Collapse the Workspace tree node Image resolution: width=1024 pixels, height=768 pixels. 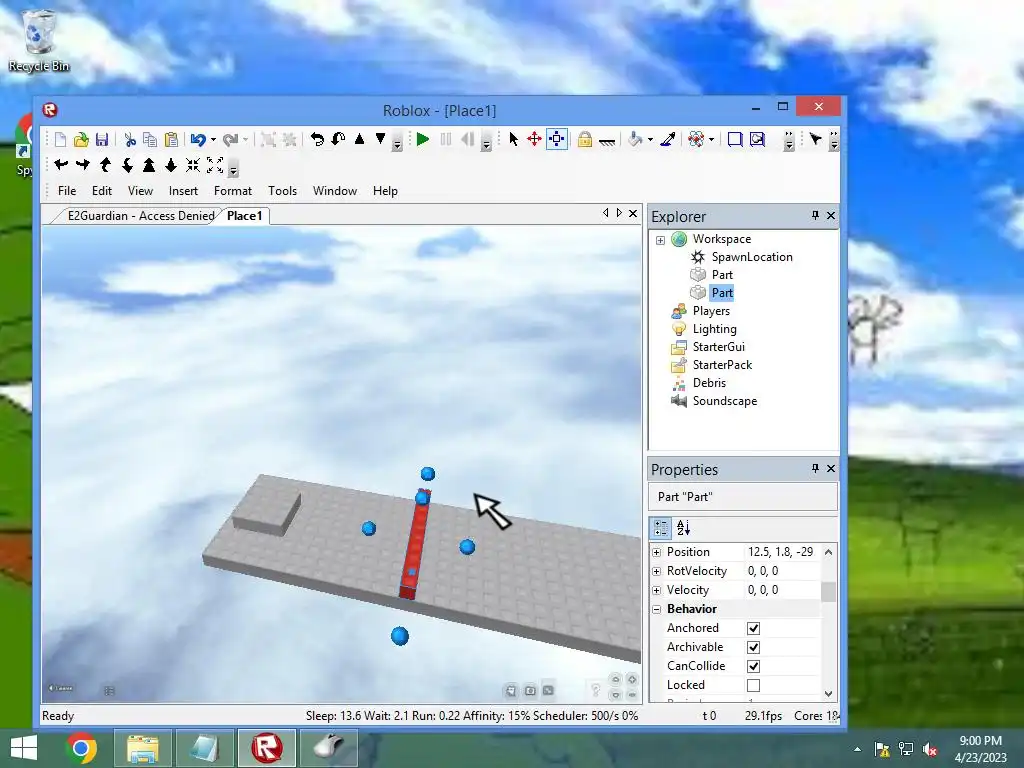pyautogui.click(x=660, y=240)
